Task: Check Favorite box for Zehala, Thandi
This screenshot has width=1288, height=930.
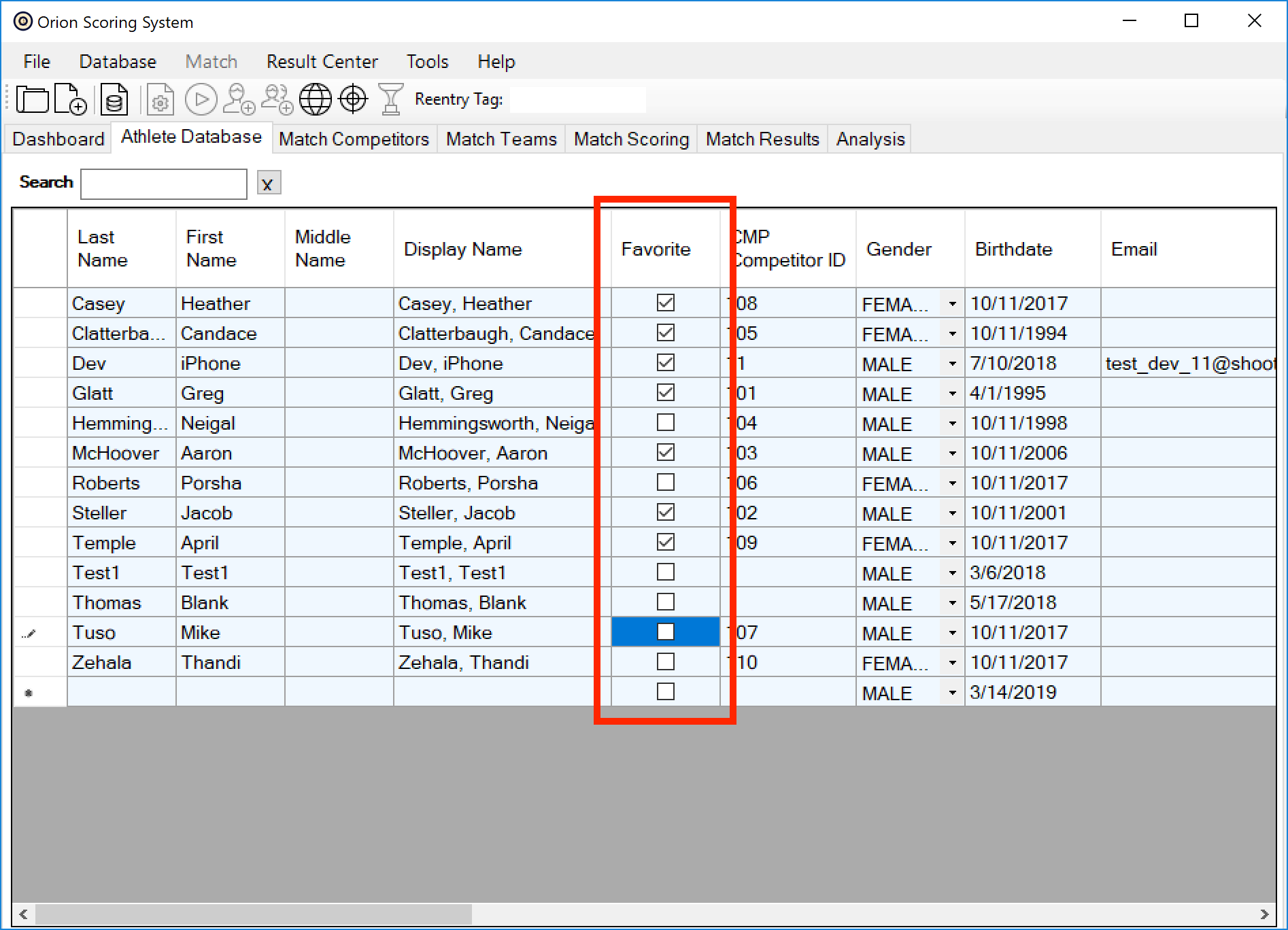Action: [x=665, y=661]
